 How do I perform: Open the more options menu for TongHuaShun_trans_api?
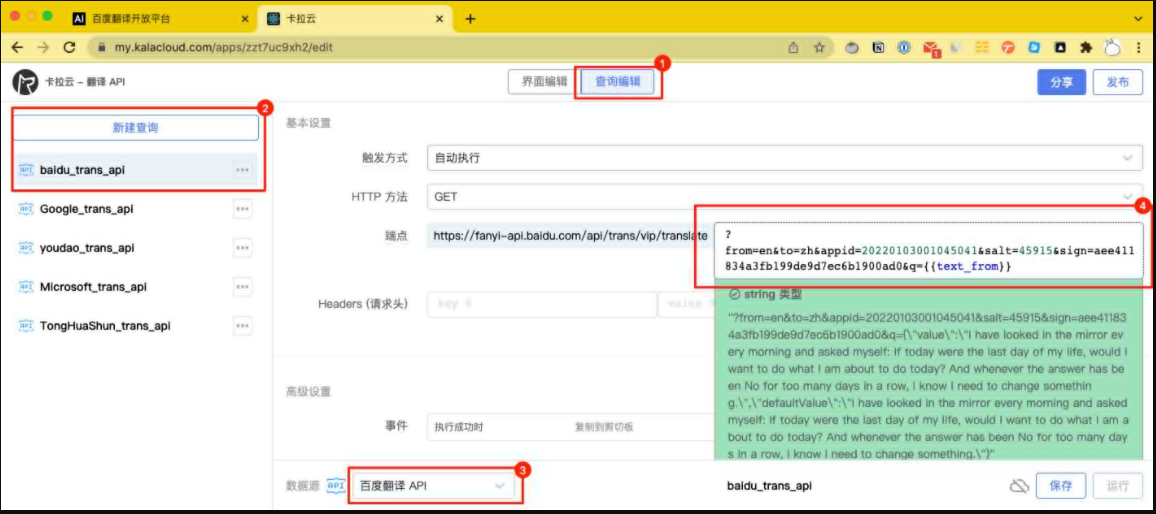pyautogui.click(x=242, y=325)
